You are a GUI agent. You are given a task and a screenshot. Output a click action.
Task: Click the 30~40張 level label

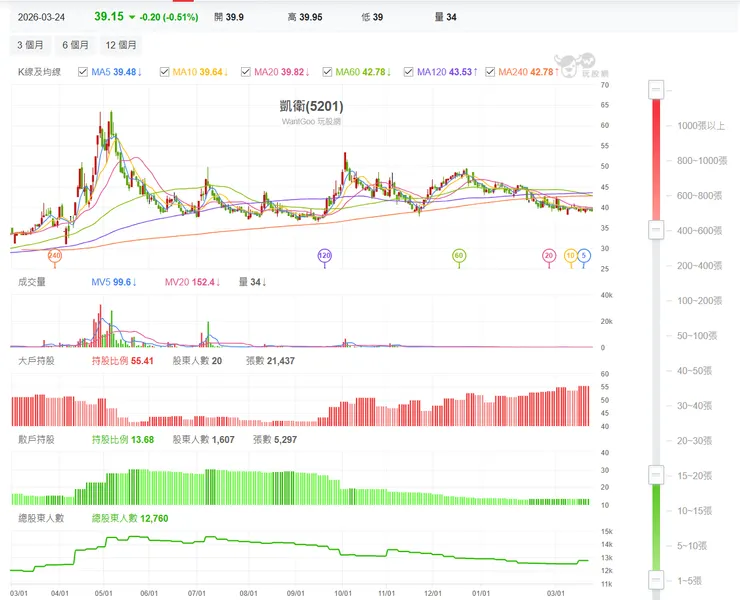[694, 406]
